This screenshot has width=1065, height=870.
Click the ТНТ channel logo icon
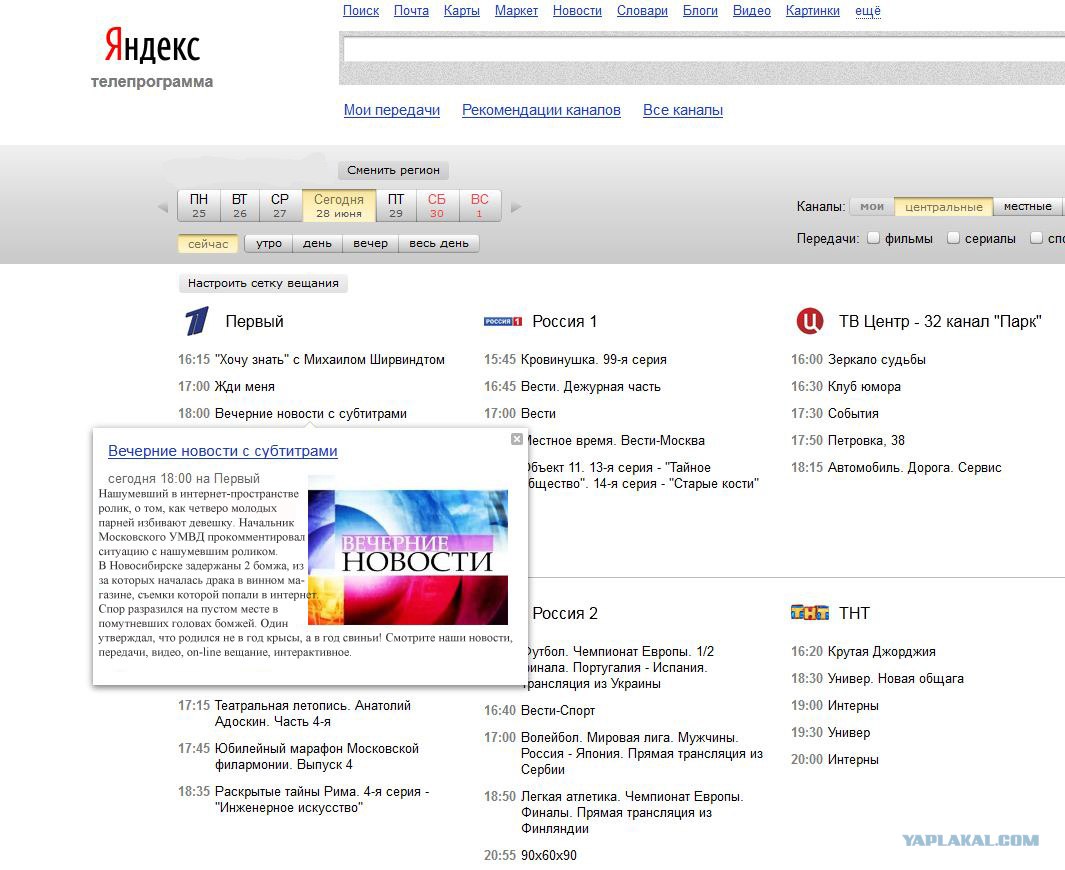810,613
